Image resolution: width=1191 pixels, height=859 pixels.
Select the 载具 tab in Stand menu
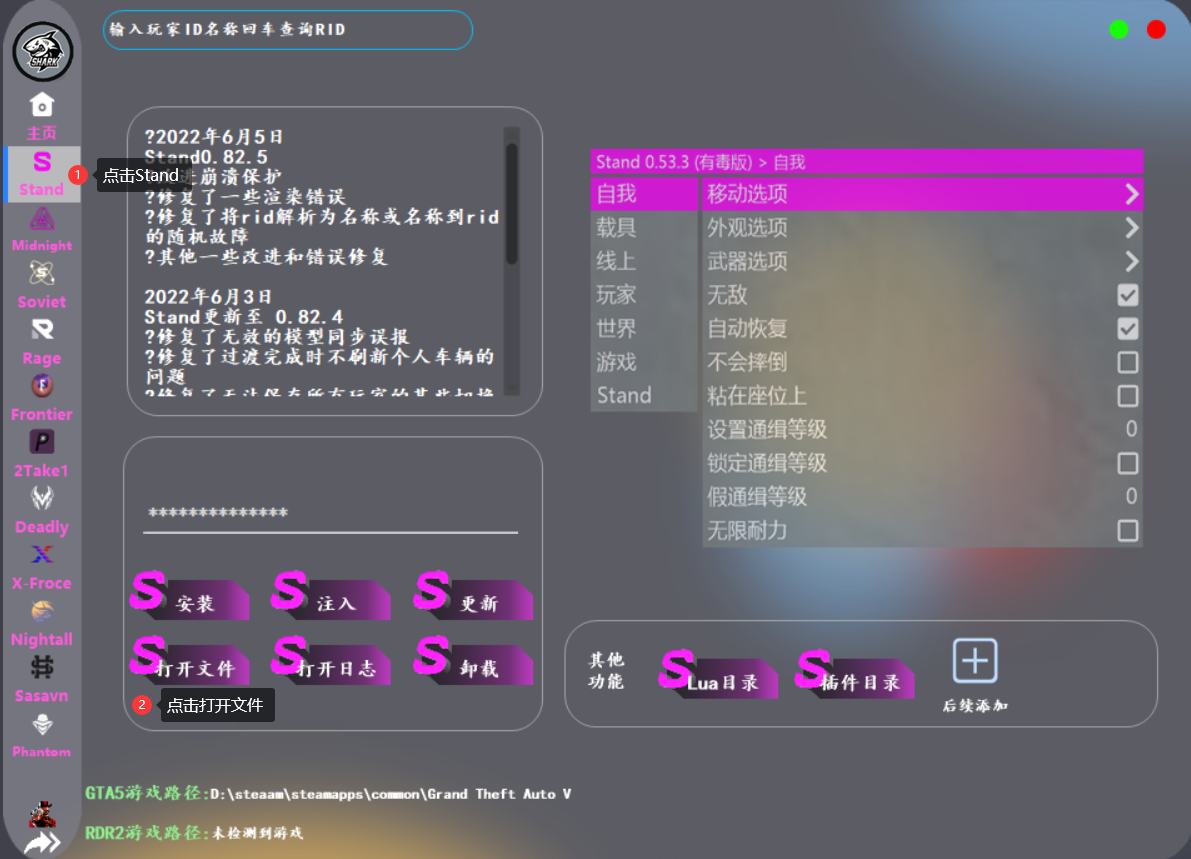tap(617, 228)
